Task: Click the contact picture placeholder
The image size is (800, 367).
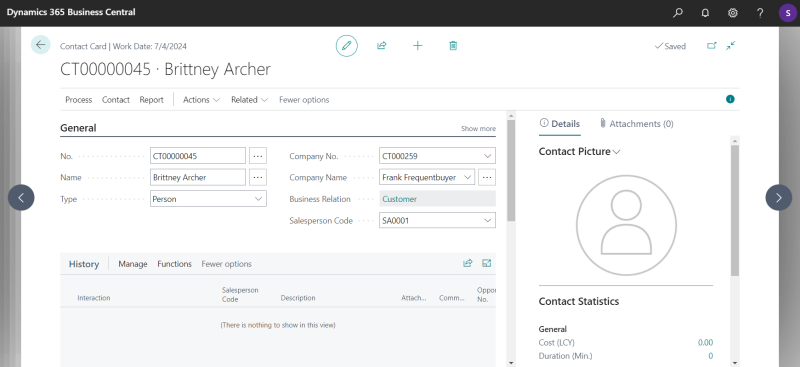Action: click(626, 225)
